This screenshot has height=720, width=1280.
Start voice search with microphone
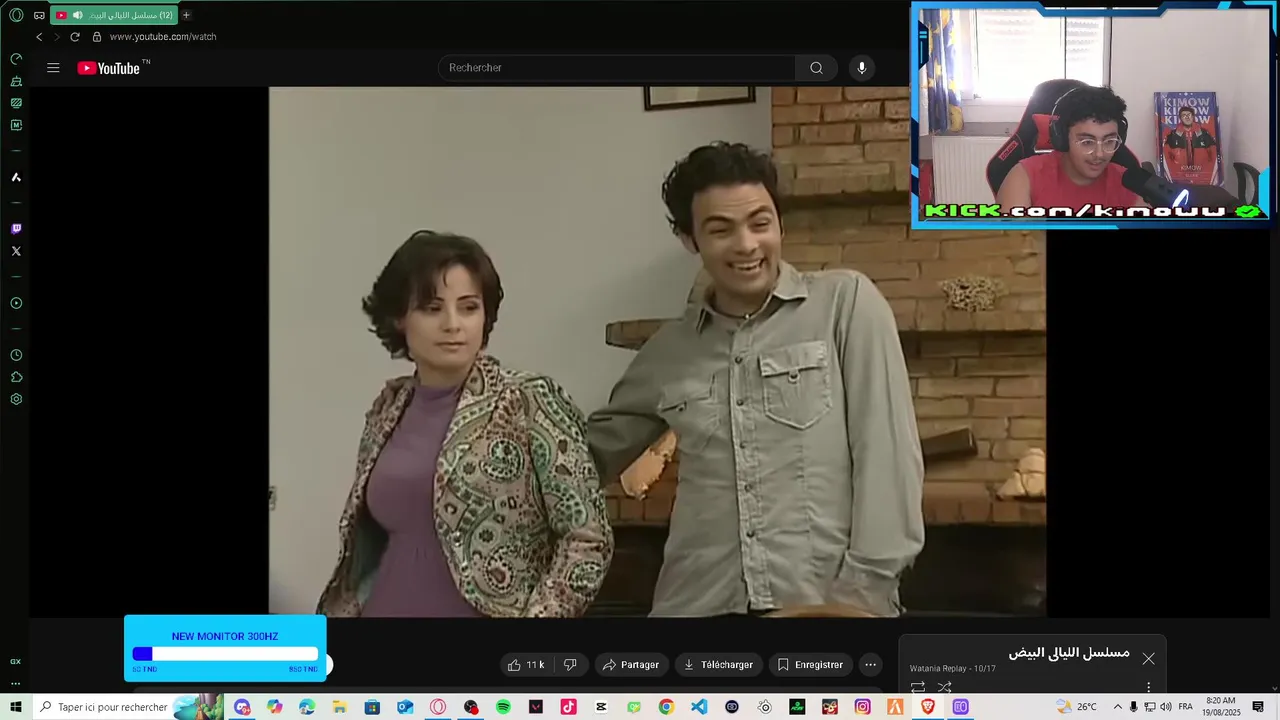862,68
